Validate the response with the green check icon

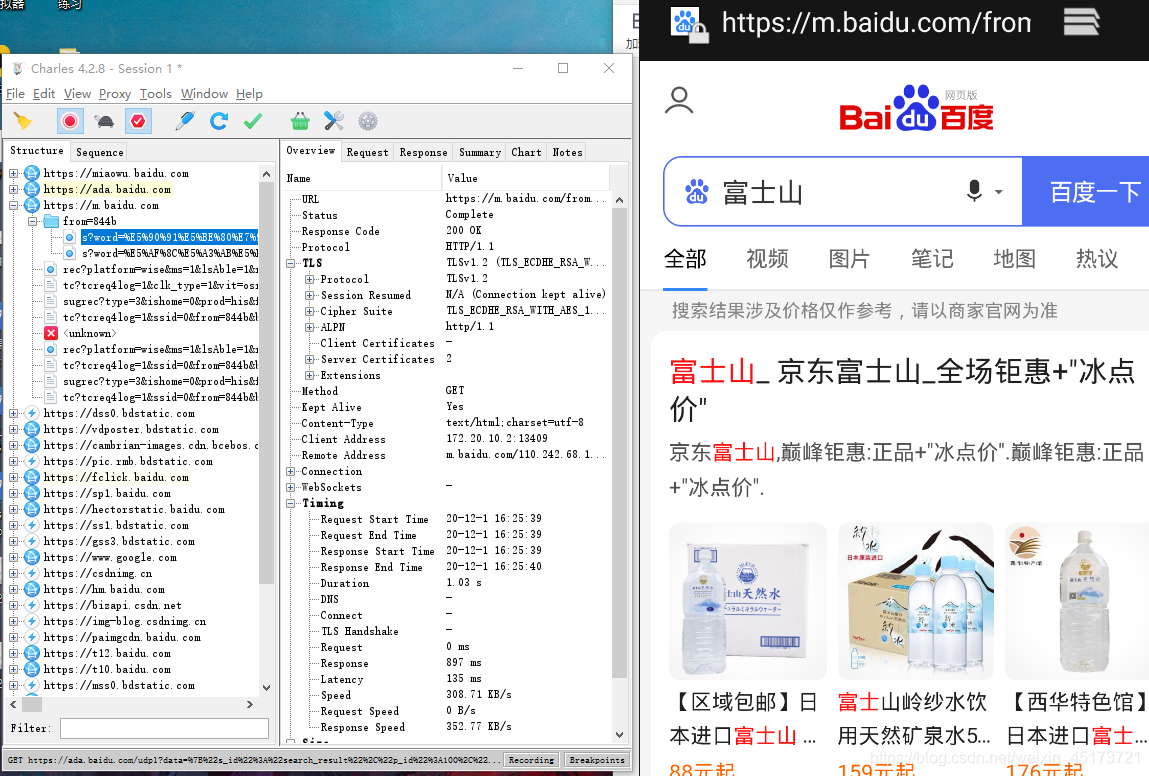click(252, 120)
